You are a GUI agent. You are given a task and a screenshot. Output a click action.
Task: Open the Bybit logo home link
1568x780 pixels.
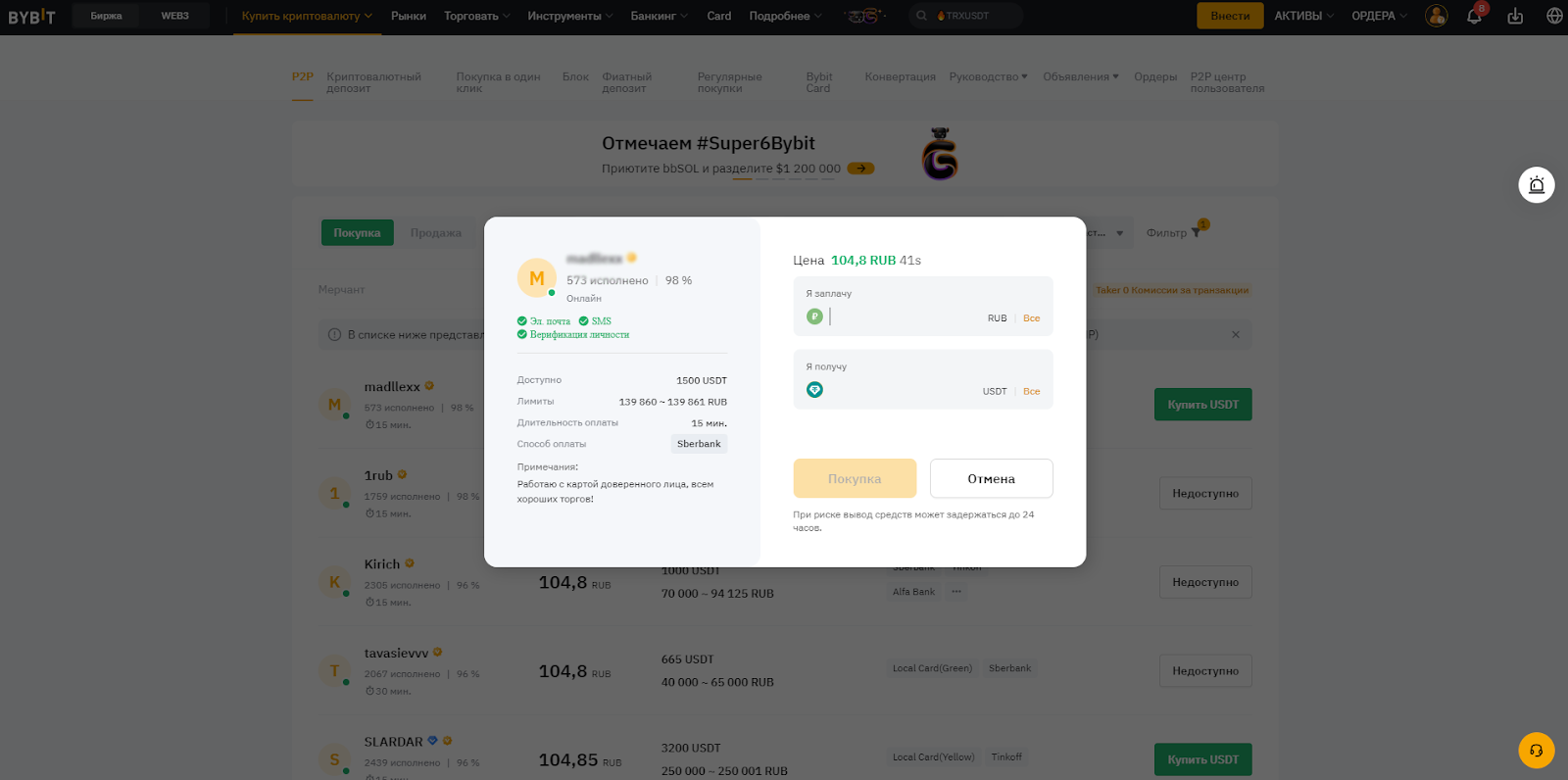point(31,17)
